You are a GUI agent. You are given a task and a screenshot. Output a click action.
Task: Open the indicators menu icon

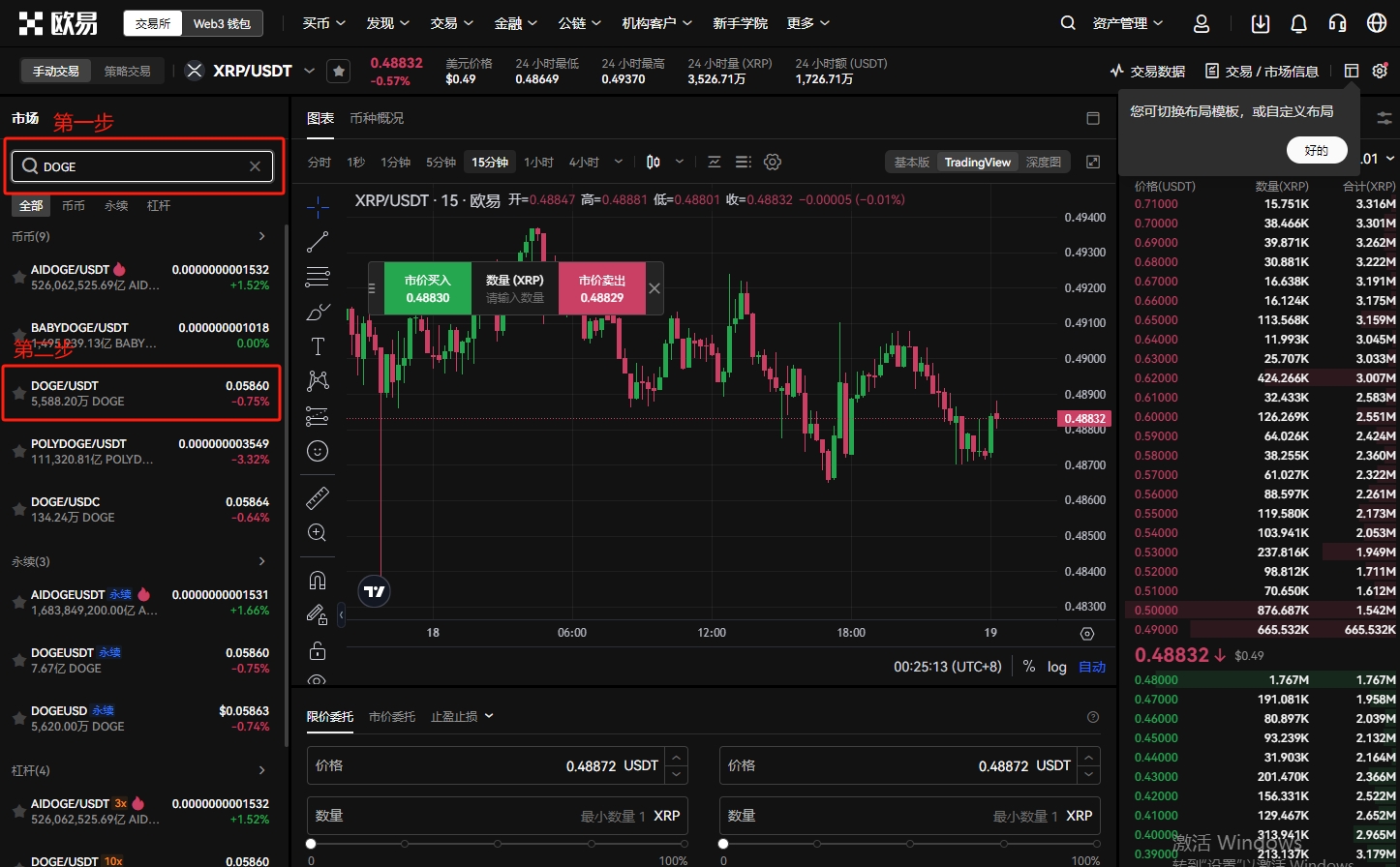[715, 163]
